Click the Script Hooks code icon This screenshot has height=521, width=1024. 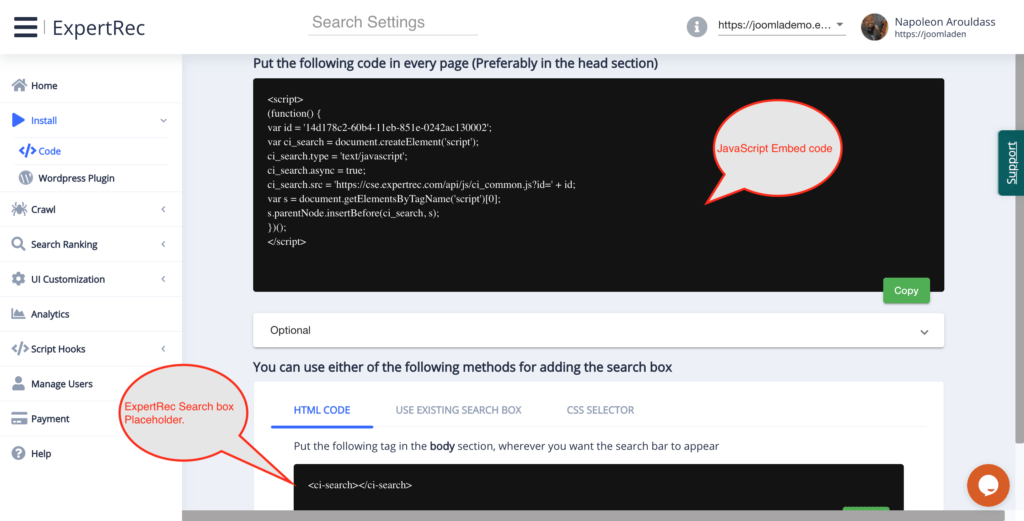[20, 349]
